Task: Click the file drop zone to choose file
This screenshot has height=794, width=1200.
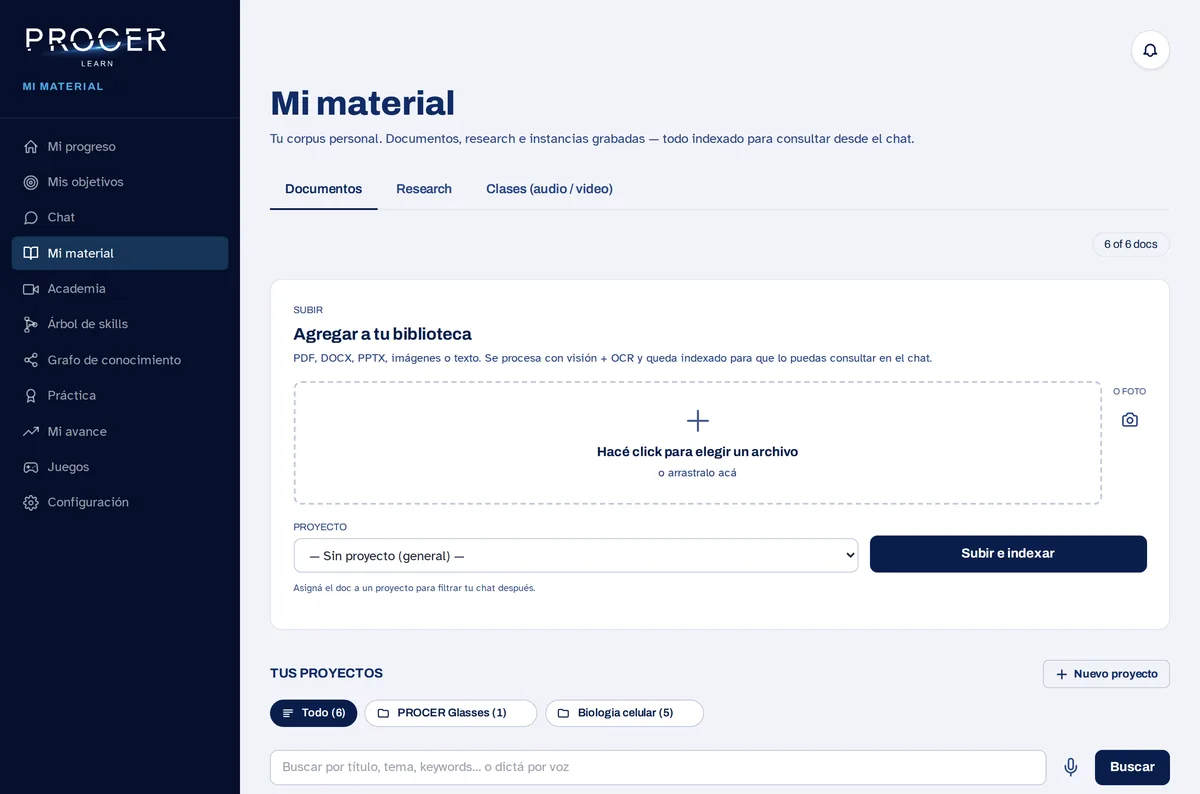Action: tap(698, 443)
